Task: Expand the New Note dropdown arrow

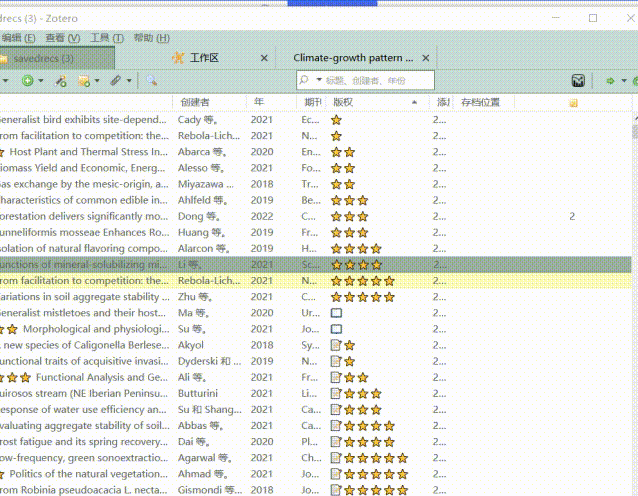Action: pyautogui.click(x=97, y=81)
